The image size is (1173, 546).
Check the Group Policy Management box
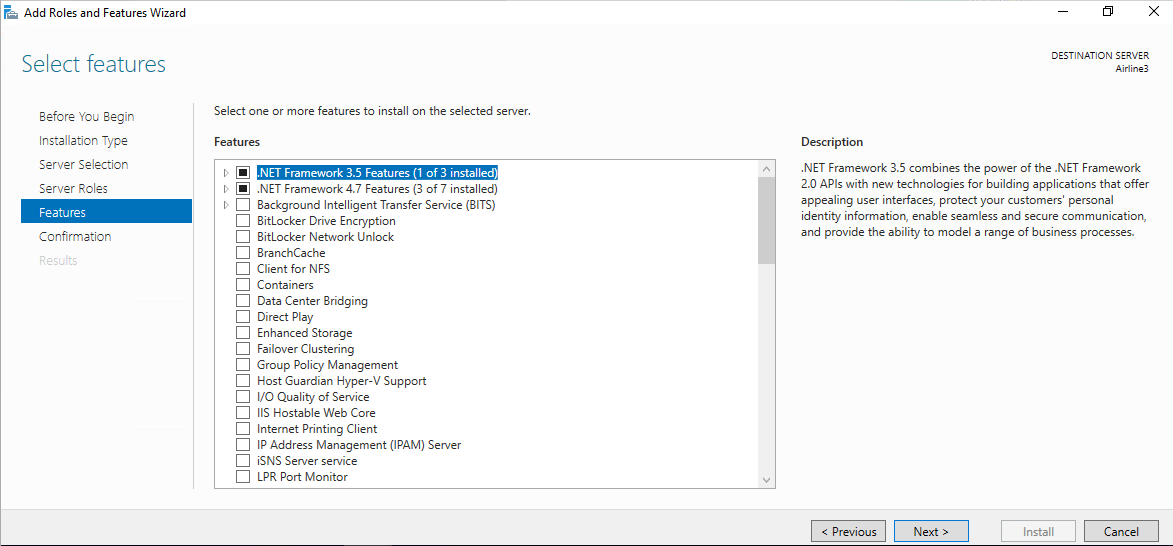[242, 365]
